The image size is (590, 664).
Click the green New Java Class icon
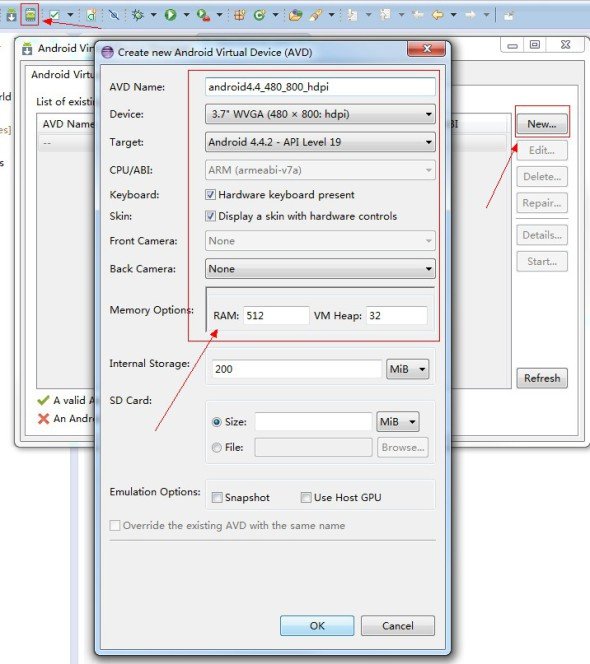coord(259,15)
